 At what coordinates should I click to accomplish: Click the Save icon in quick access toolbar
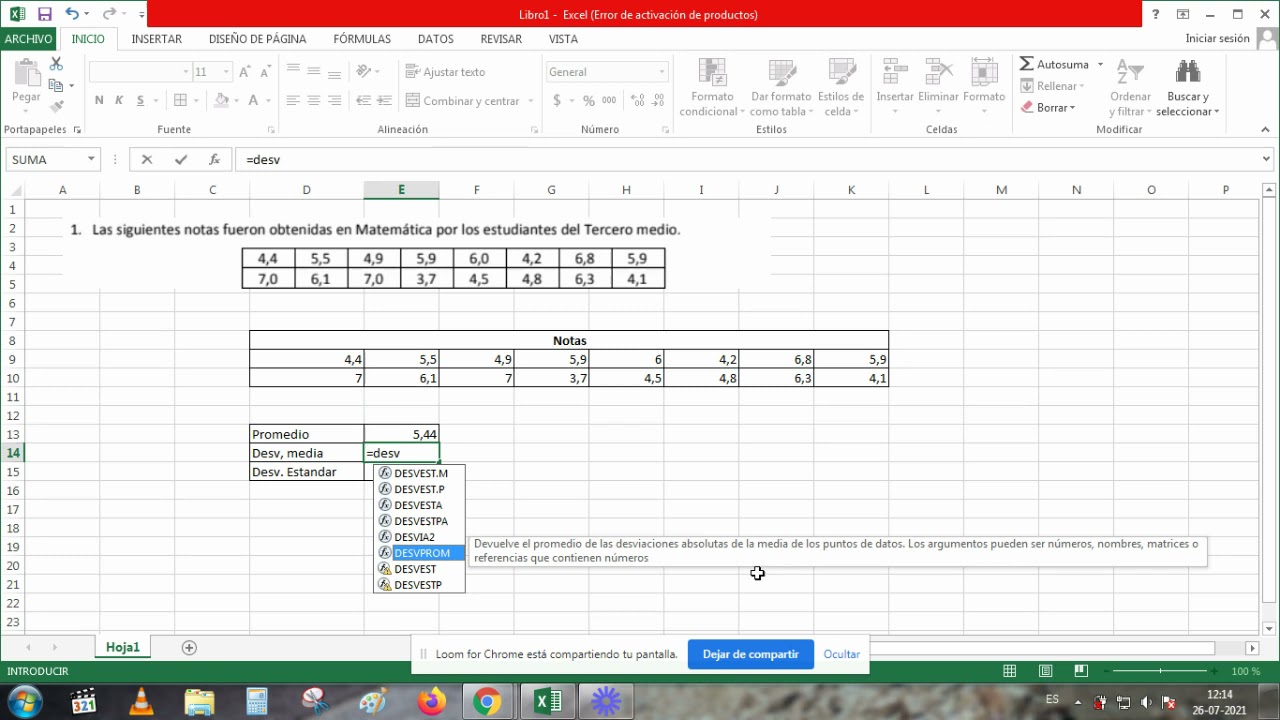[x=44, y=14]
